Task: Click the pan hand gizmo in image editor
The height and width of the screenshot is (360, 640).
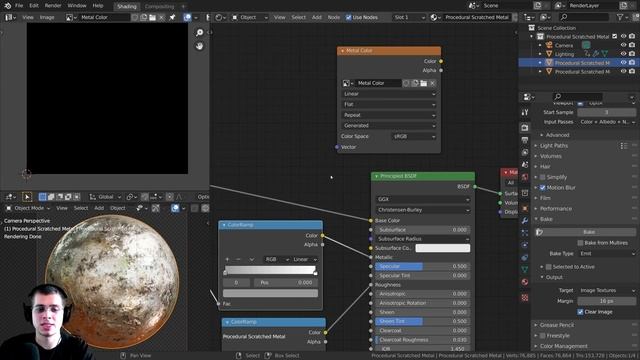Action: click(x=199, y=46)
